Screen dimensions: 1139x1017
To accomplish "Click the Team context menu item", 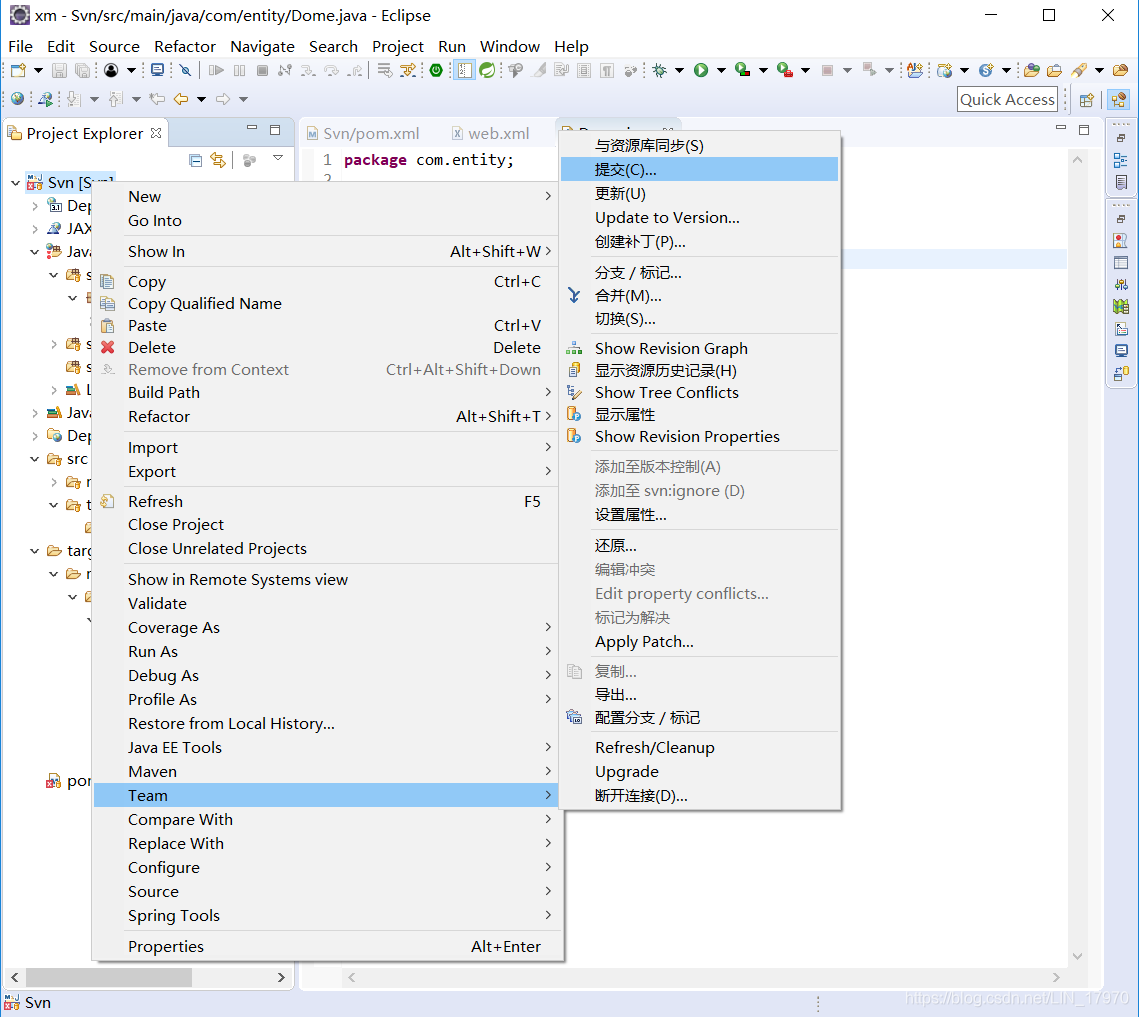I will 325,795.
